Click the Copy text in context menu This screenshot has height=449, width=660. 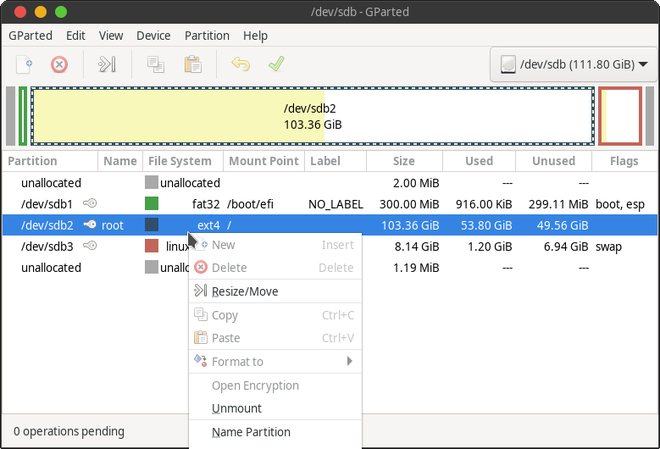[x=225, y=316]
